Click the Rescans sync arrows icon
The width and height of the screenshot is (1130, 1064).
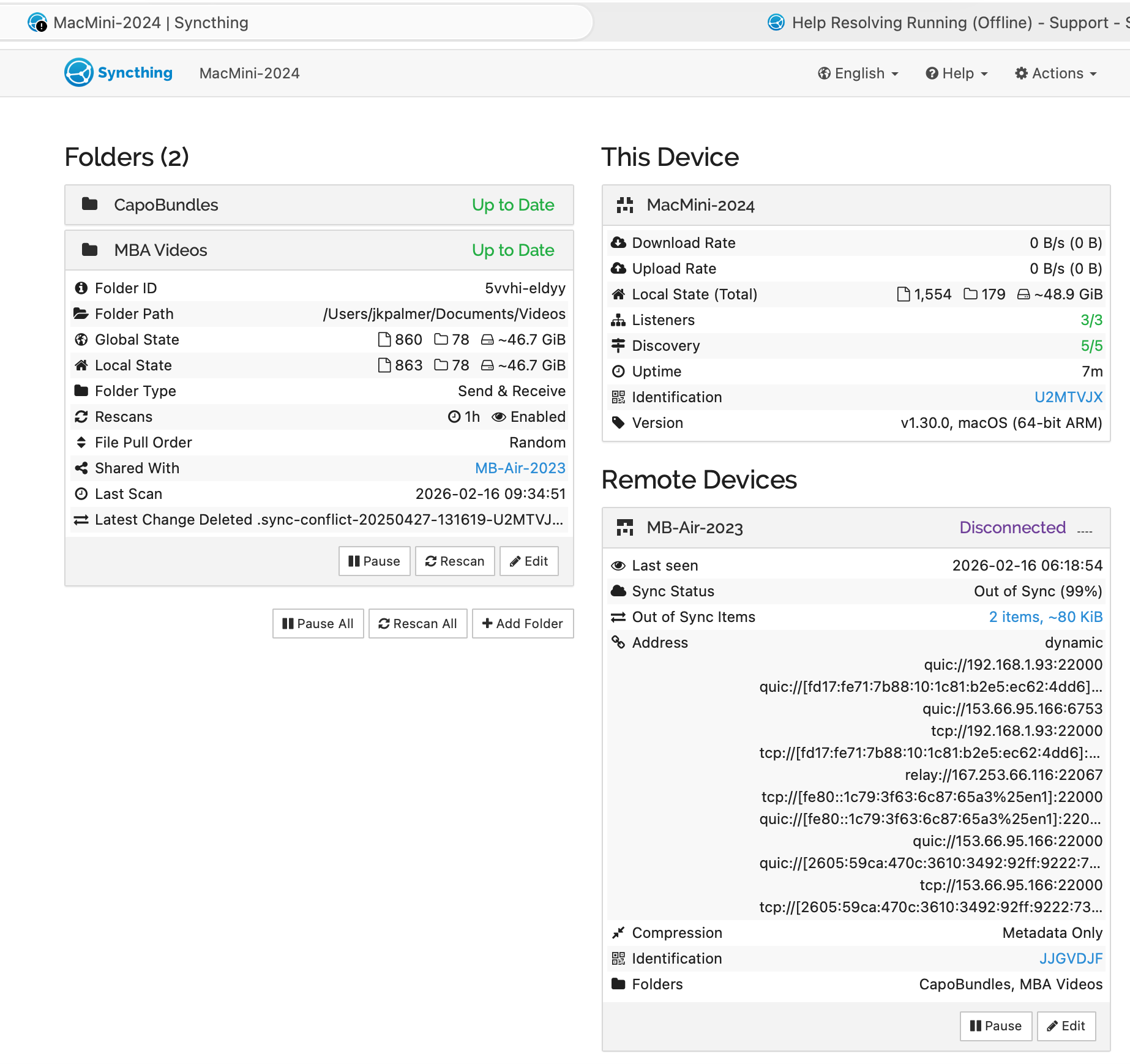point(81,417)
